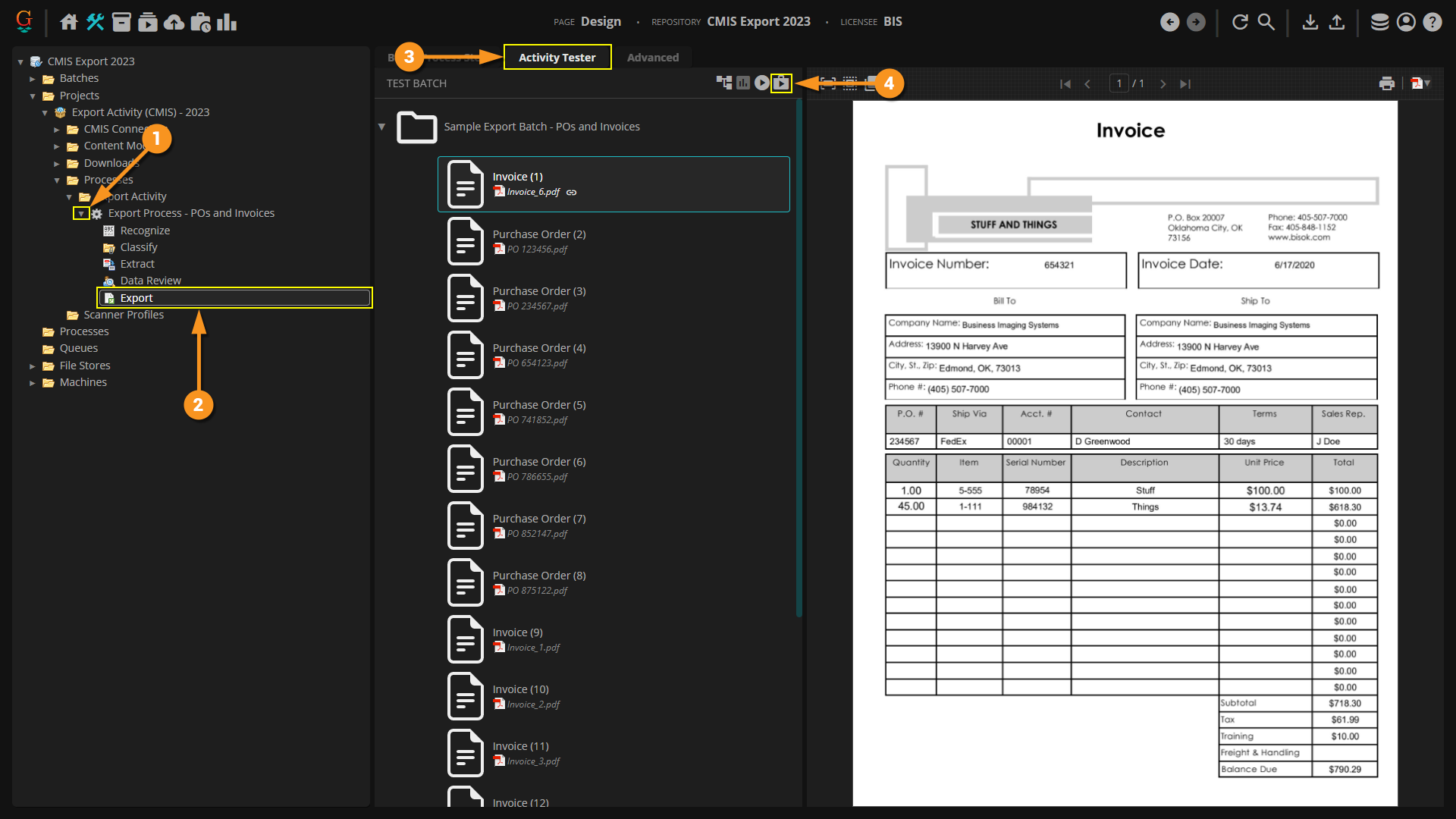The height and width of the screenshot is (819, 1456).
Task: Expand the Batches tree node
Action: (33, 79)
